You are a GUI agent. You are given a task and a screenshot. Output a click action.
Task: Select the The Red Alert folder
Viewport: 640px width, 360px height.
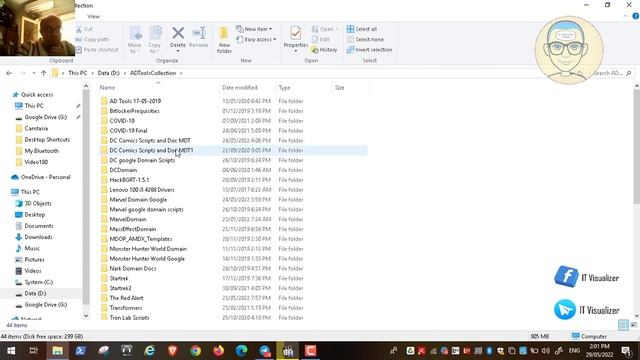126,298
